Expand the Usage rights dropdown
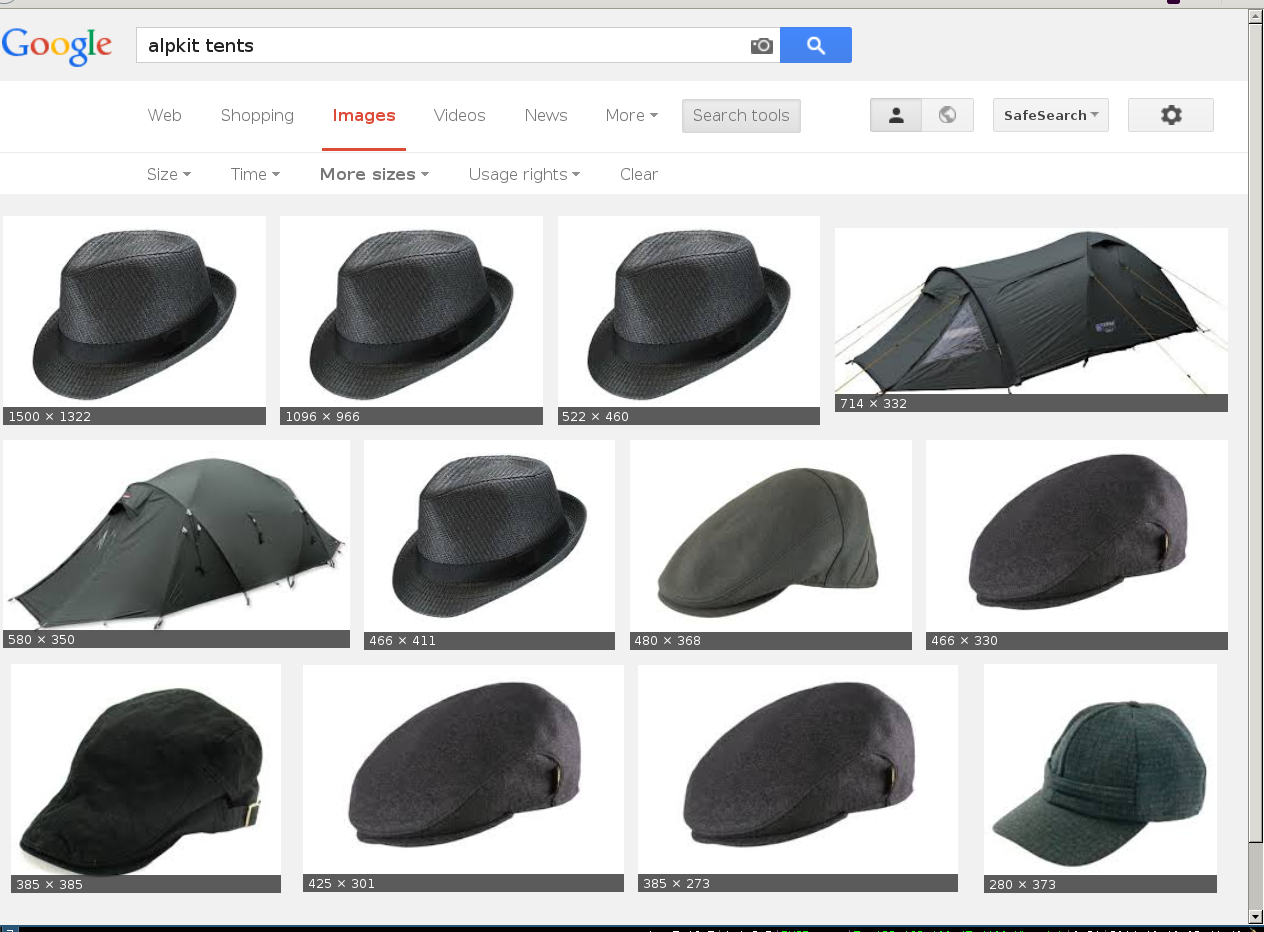 (x=524, y=174)
